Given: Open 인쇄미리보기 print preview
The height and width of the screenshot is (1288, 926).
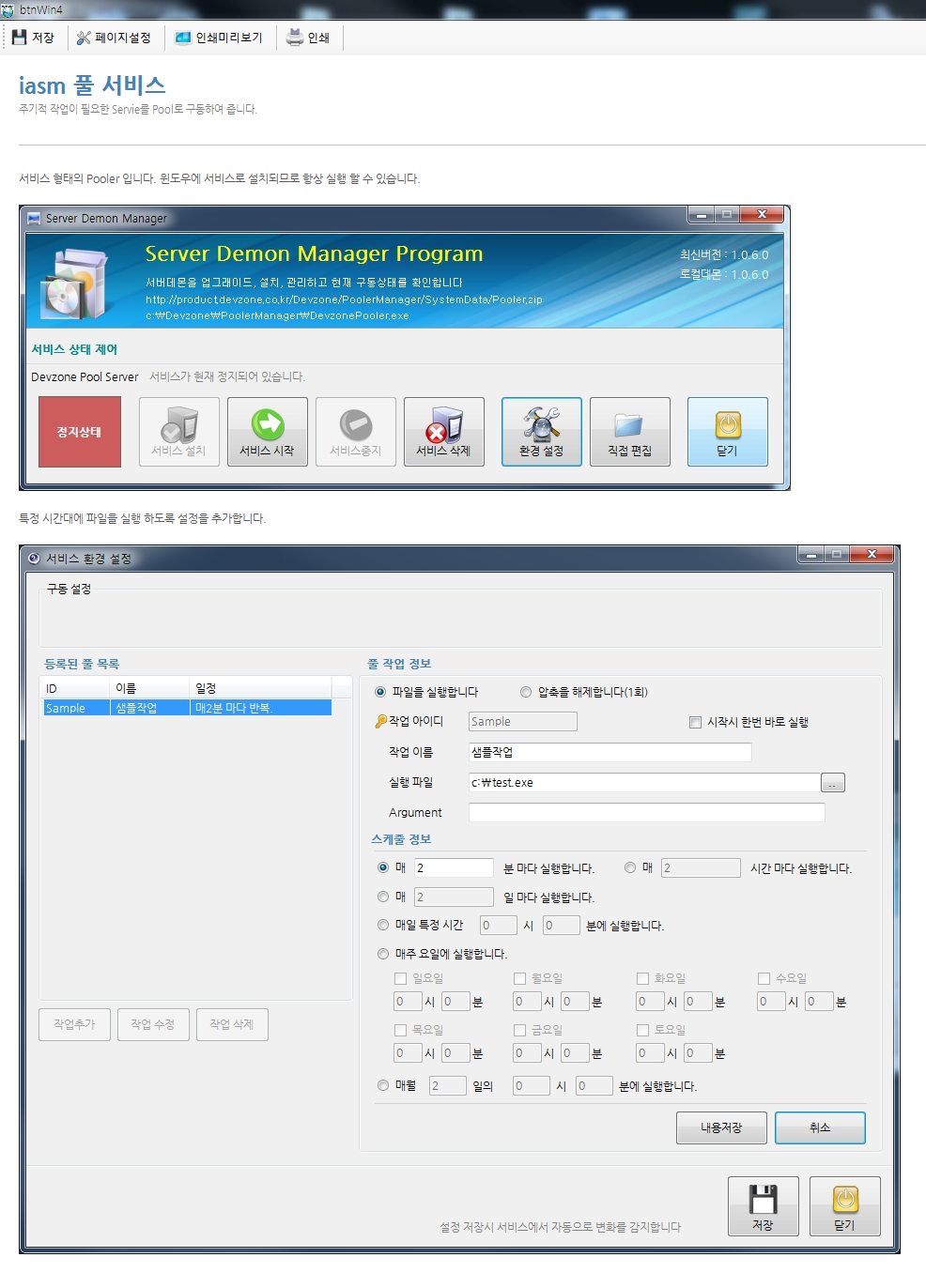Looking at the screenshot, I should pyautogui.click(x=219, y=38).
